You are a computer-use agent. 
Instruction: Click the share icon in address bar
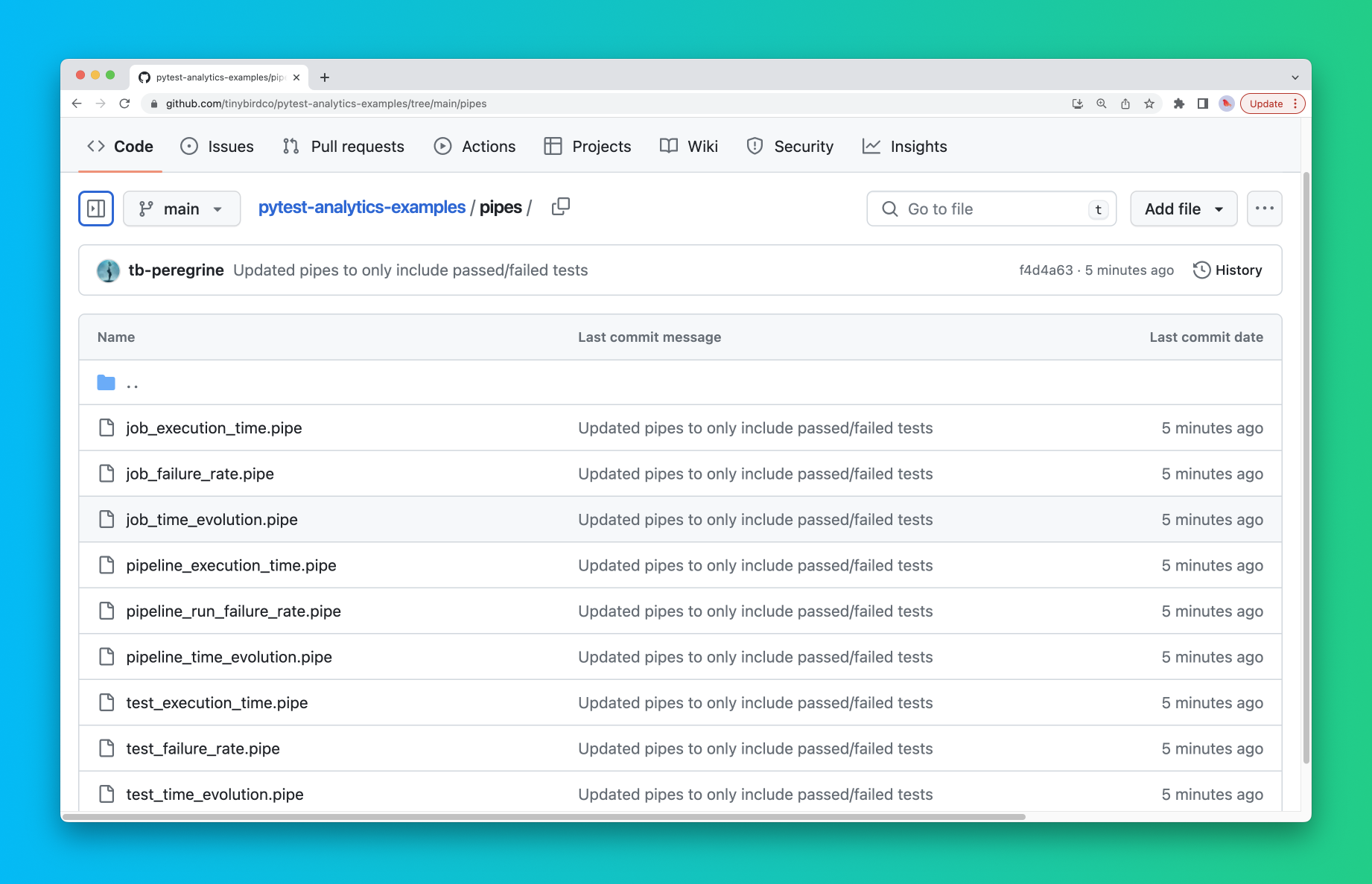coord(1125,104)
